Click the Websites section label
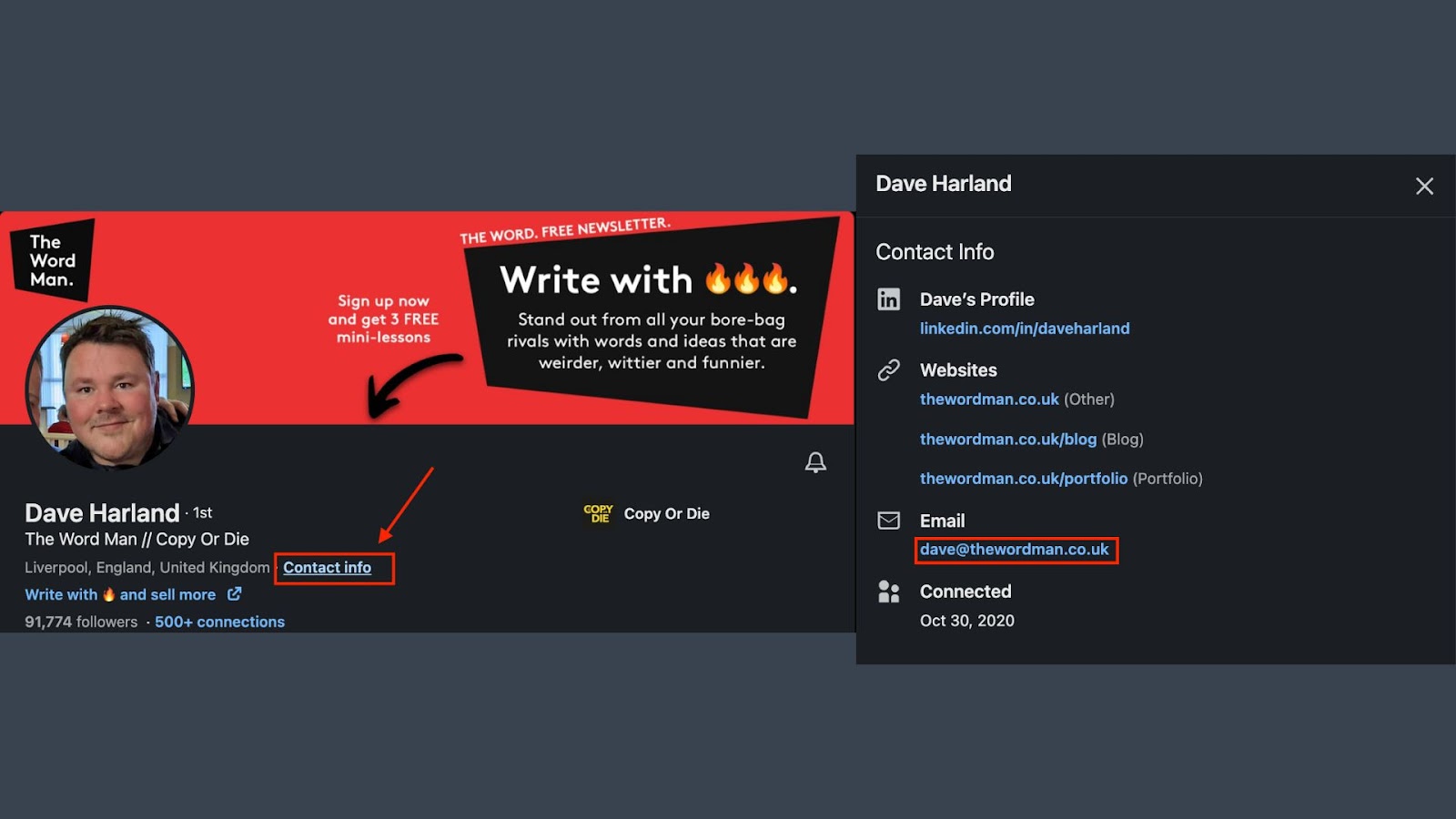 click(958, 370)
